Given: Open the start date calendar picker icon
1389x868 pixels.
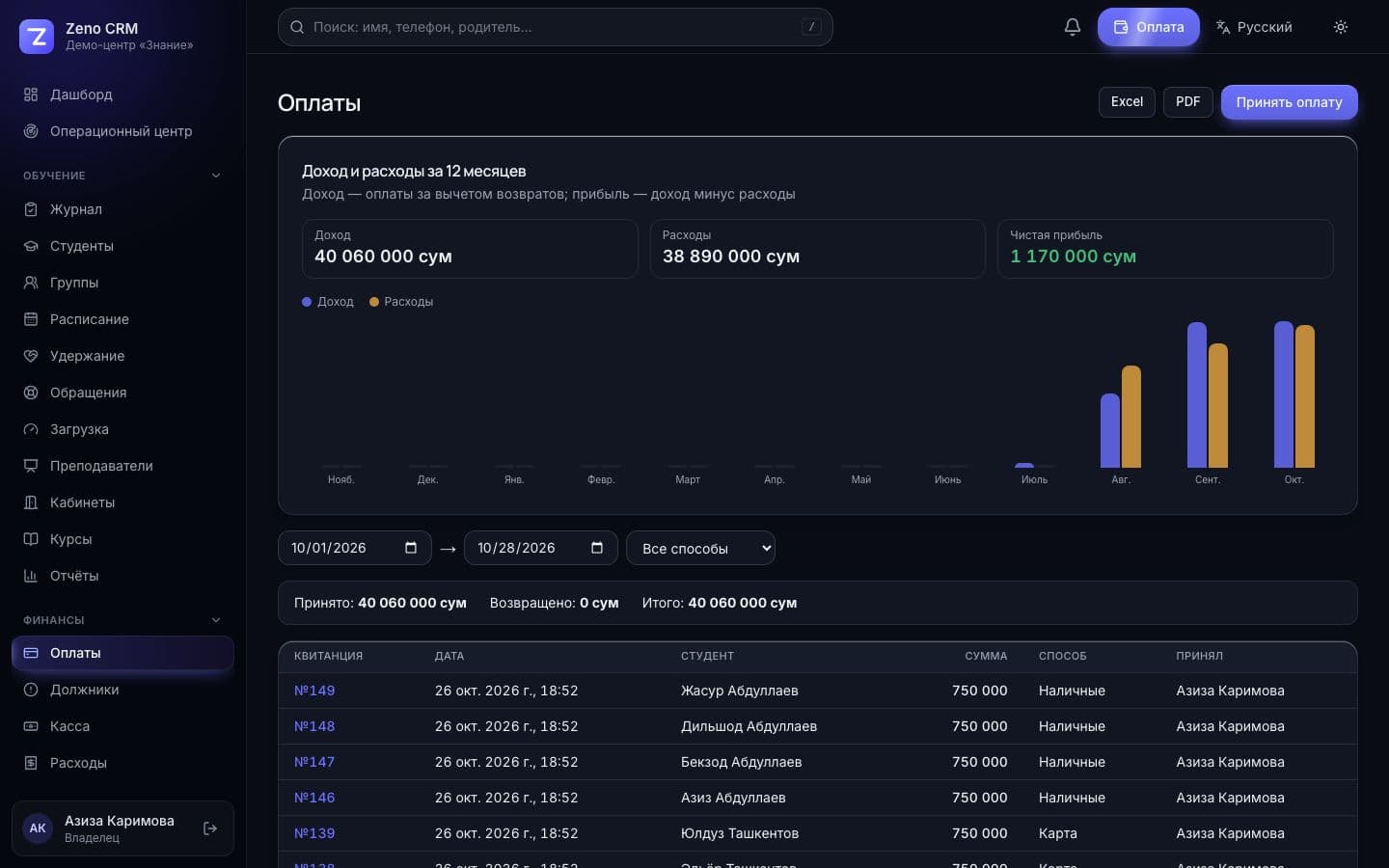Looking at the screenshot, I should point(411,548).
